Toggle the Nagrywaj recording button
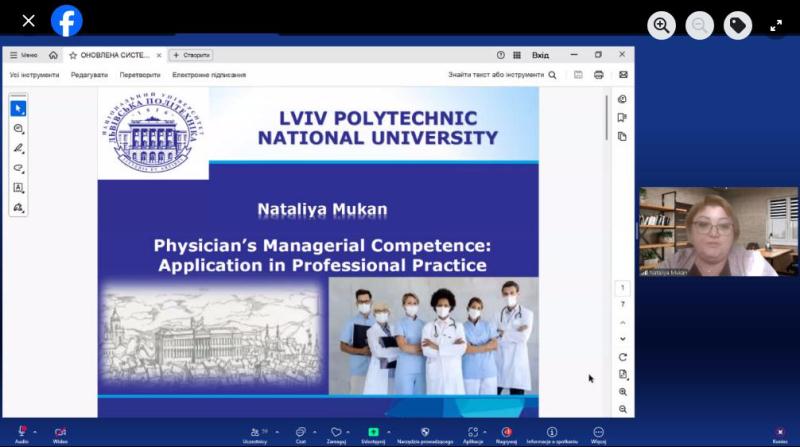This screenshot has width=800, height=447. [507, 432]
